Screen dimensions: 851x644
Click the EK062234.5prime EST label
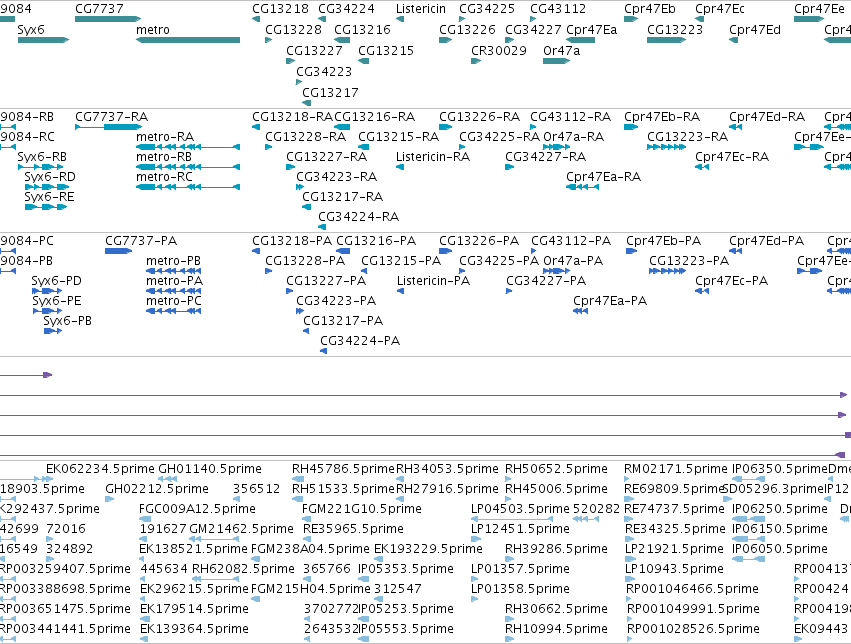coord(99,469)
